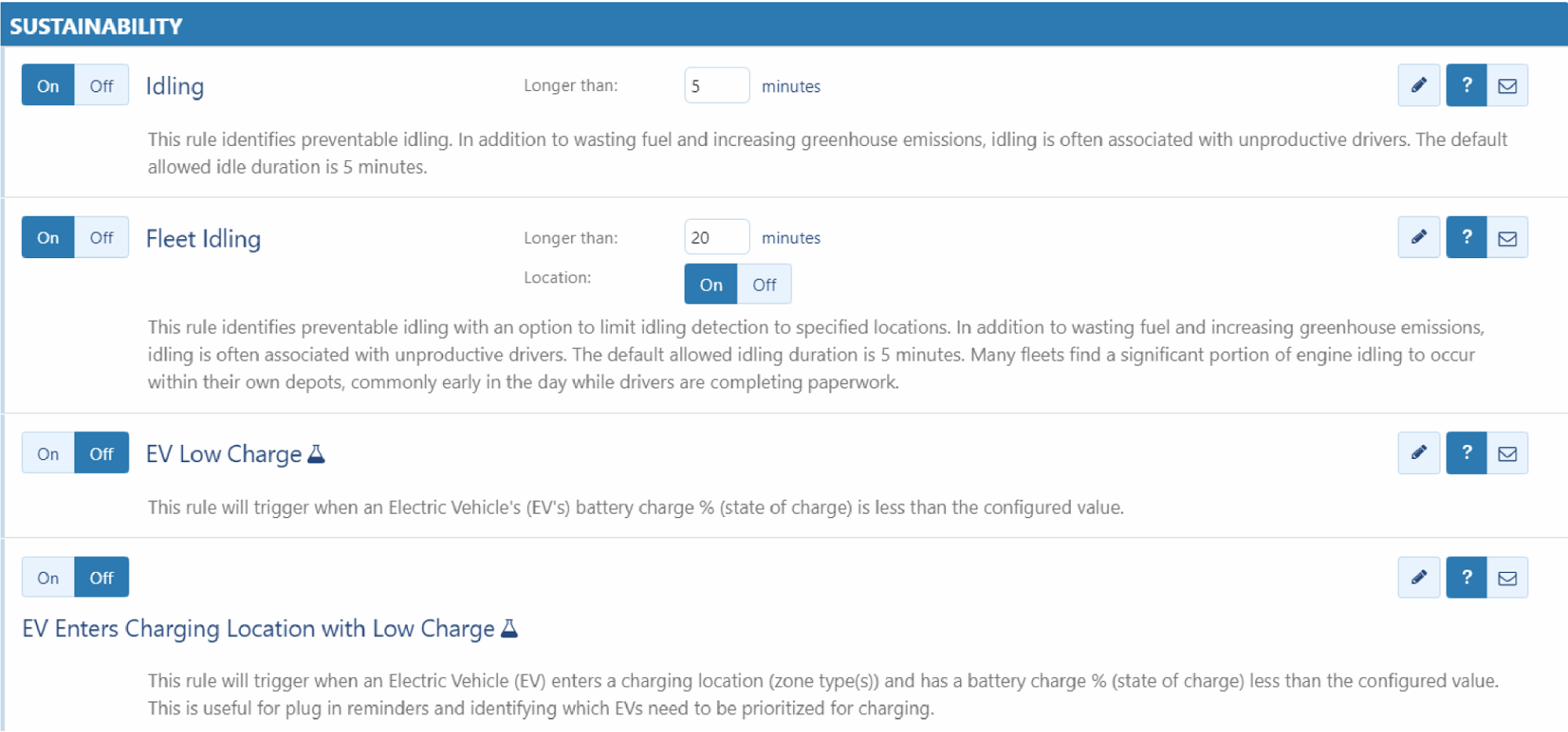Focus the Fleet Idling minutes field
Image resolution: width=1568 pixels, height=732 pixels.
716,238
